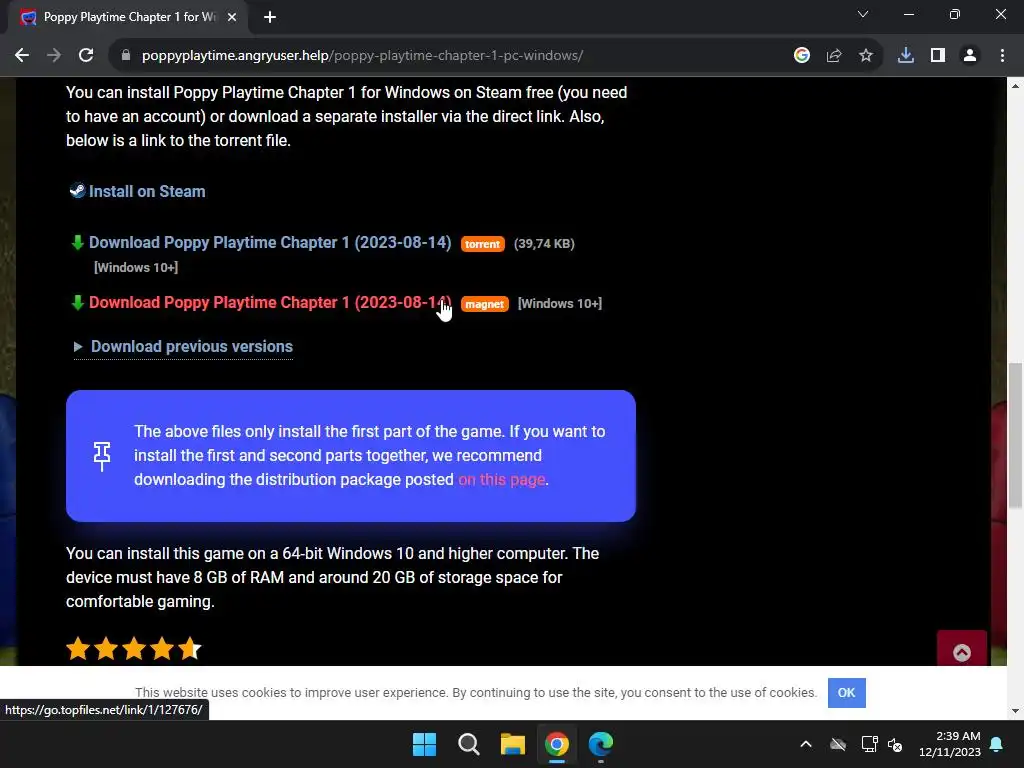
Task: Click the OneDrive tray icon
Action: pyautogui.click(x=838, y=744)
